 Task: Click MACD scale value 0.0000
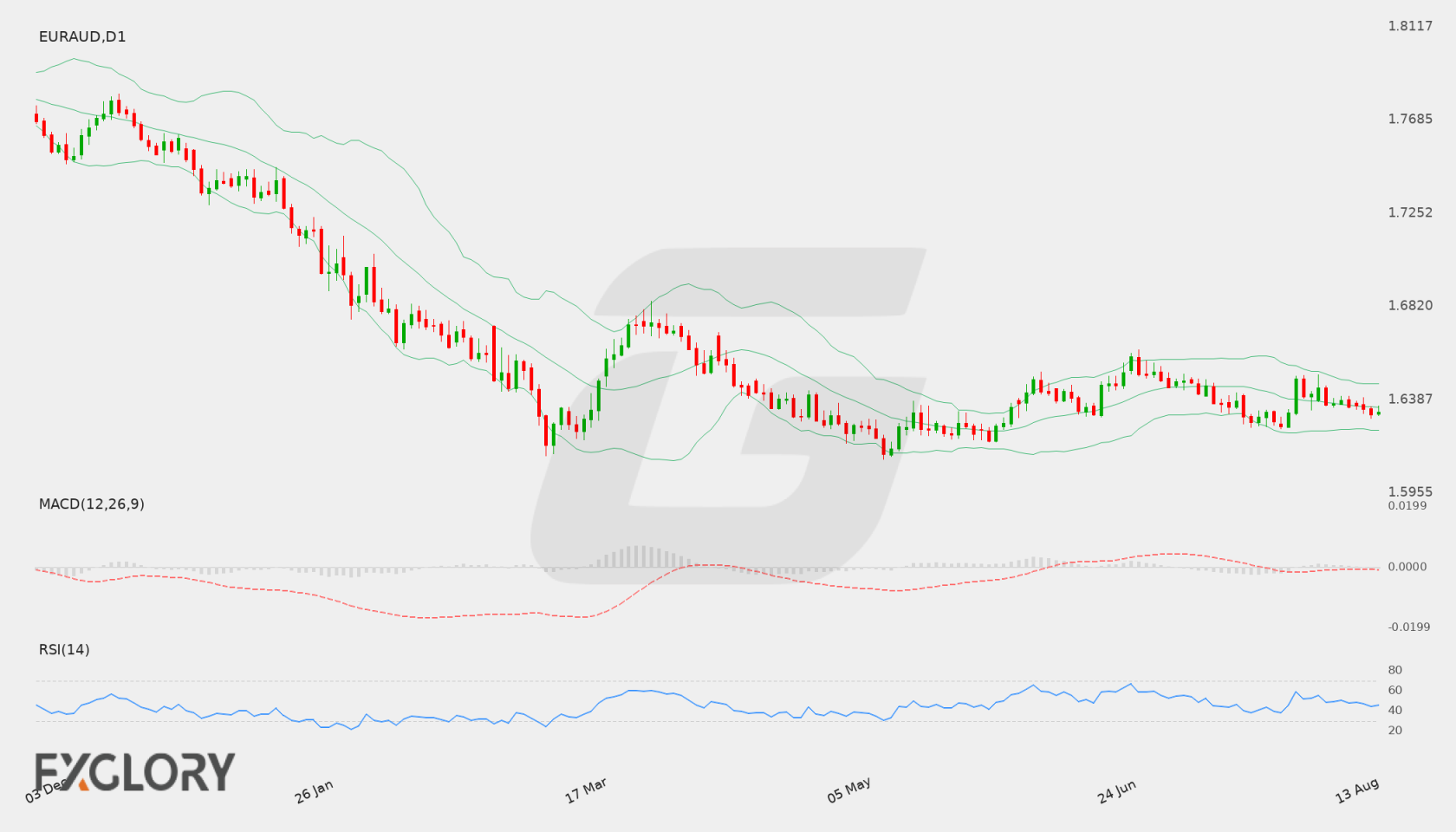click(x=1407, y=566)
